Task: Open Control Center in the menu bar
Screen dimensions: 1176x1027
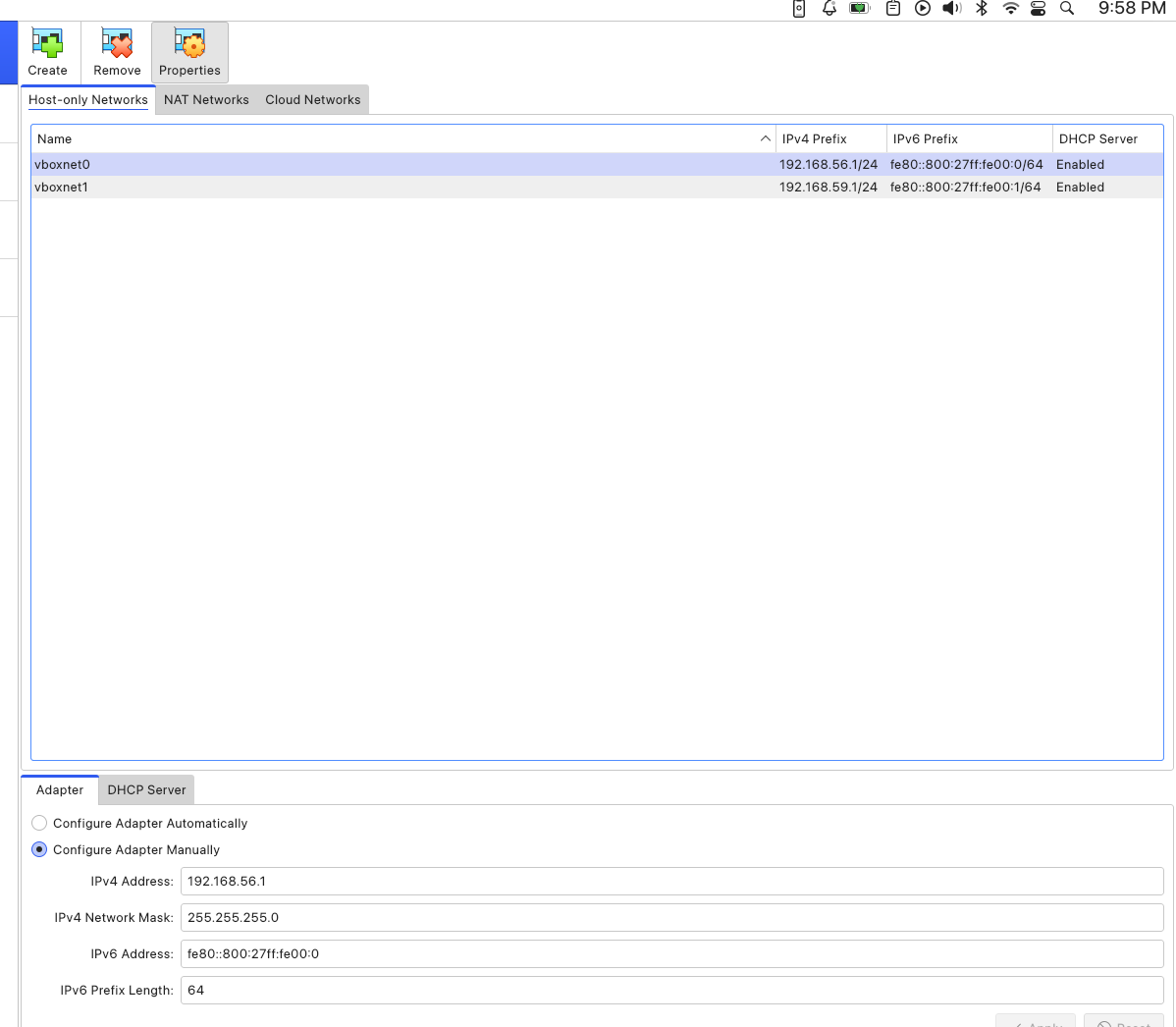Action: 1039,9
